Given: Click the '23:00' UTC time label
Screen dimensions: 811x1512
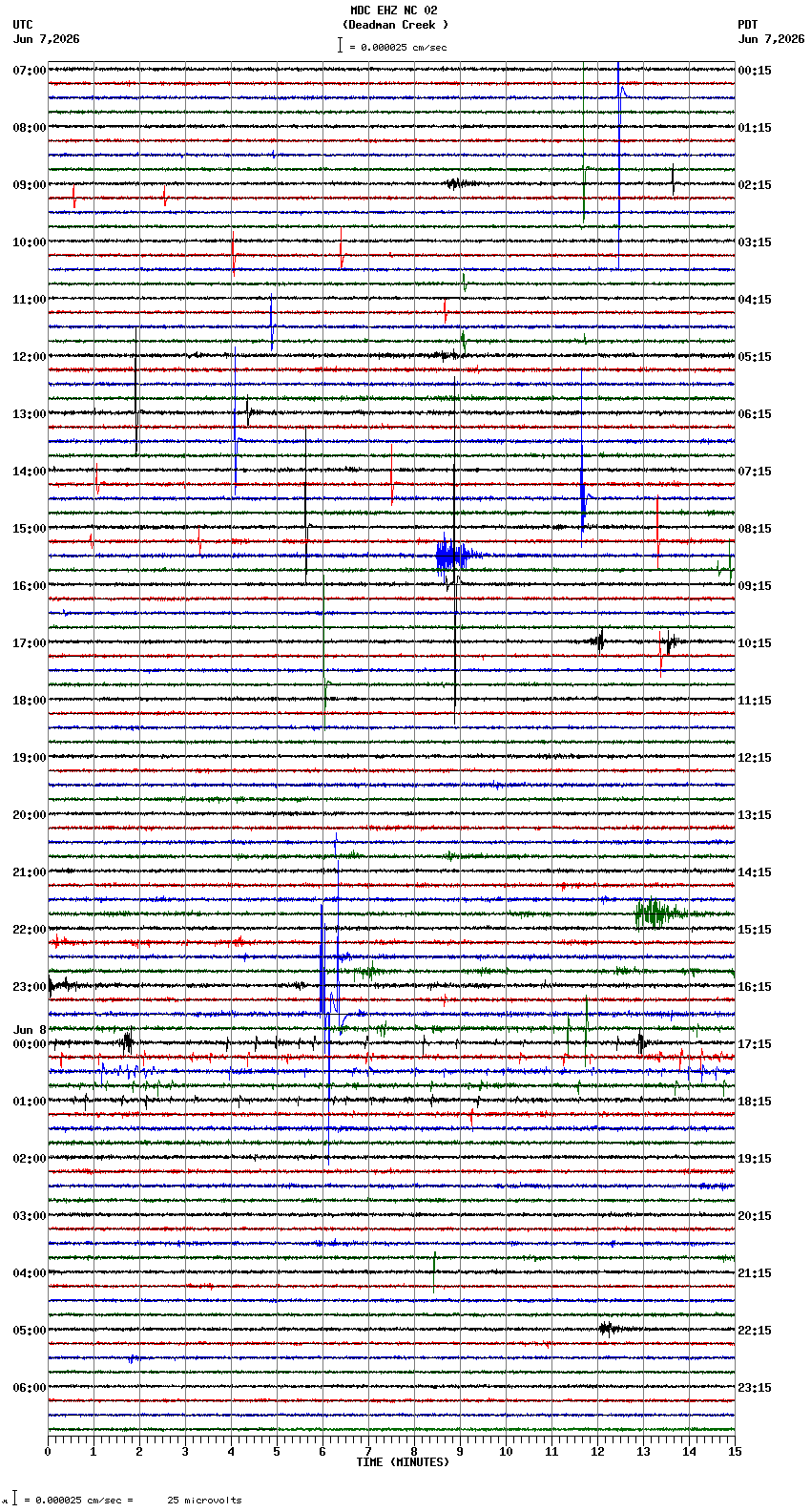Looking at the screenshot, I should tap(30, 987).
